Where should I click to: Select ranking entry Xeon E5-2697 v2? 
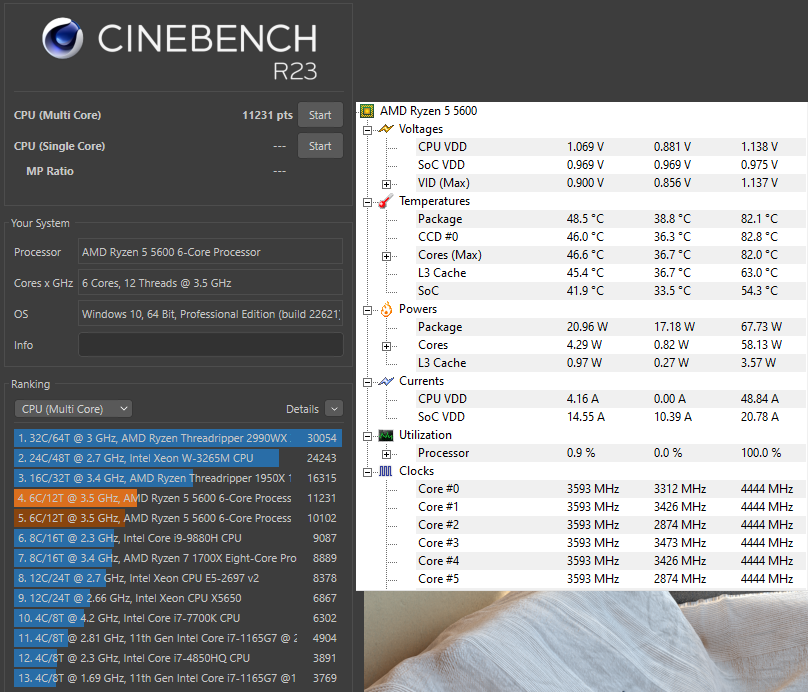(x=178, y=578)
